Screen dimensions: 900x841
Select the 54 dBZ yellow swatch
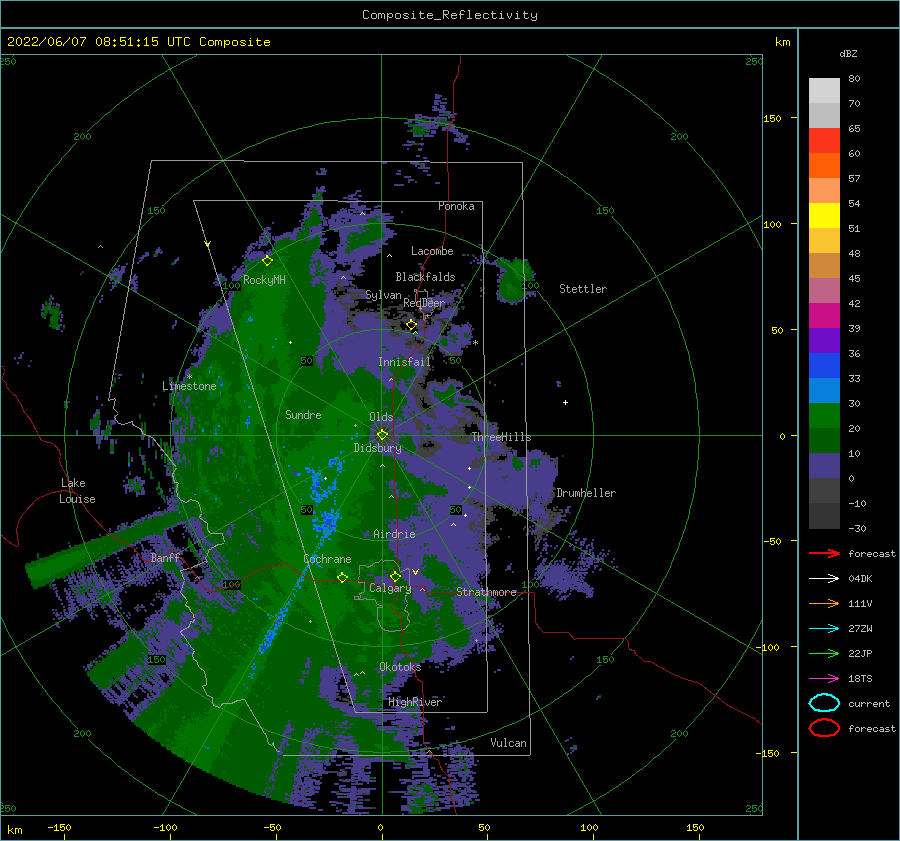(x=824, y=215)
